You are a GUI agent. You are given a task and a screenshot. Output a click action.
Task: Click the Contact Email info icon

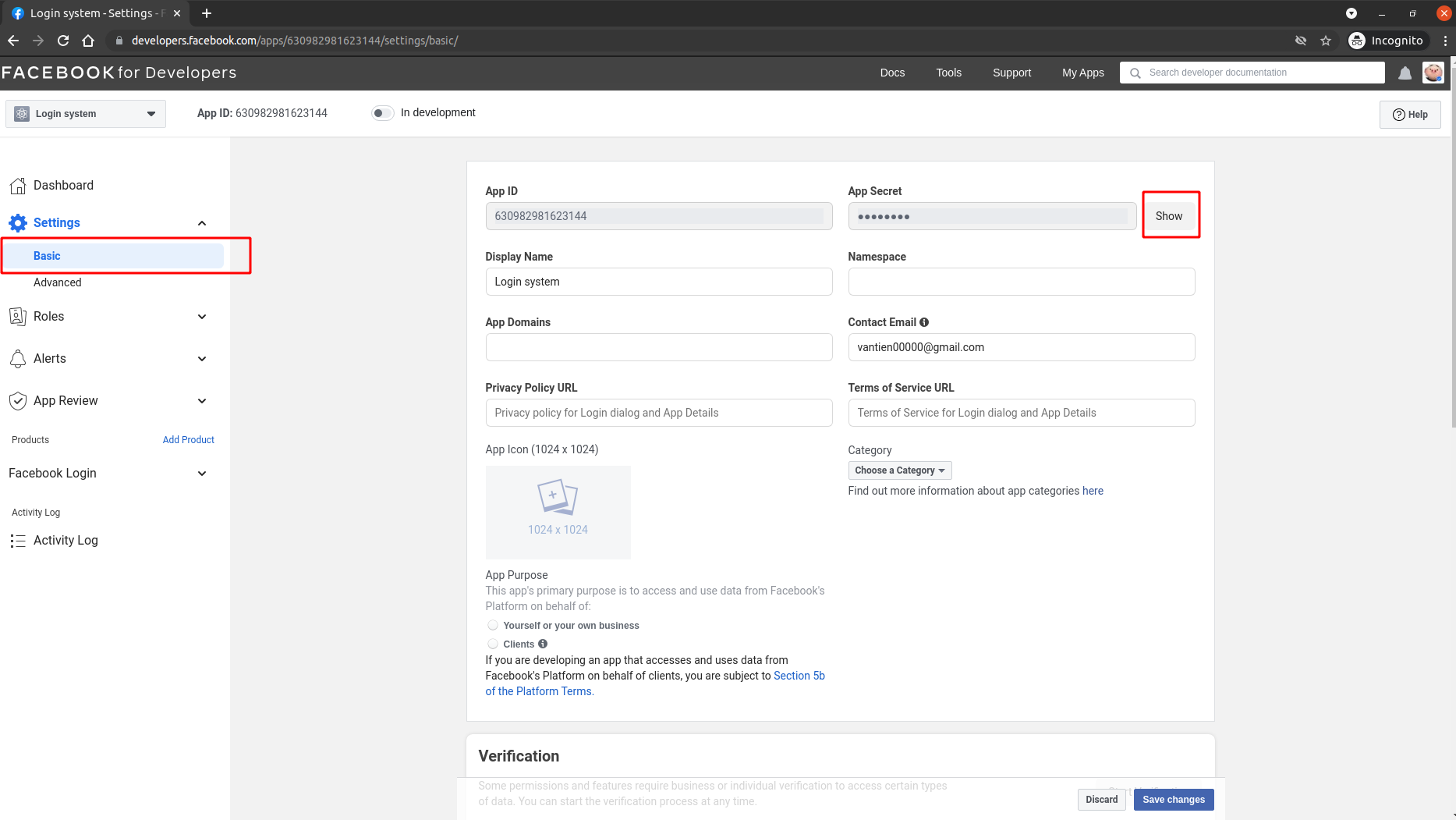[924, 322]
